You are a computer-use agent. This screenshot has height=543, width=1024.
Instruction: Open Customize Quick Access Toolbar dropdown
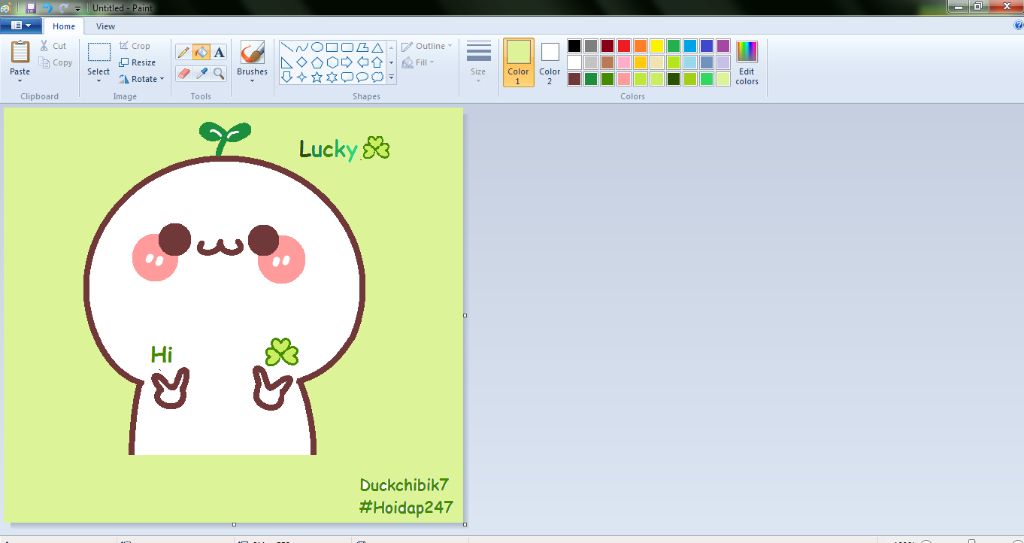[78, 8]
